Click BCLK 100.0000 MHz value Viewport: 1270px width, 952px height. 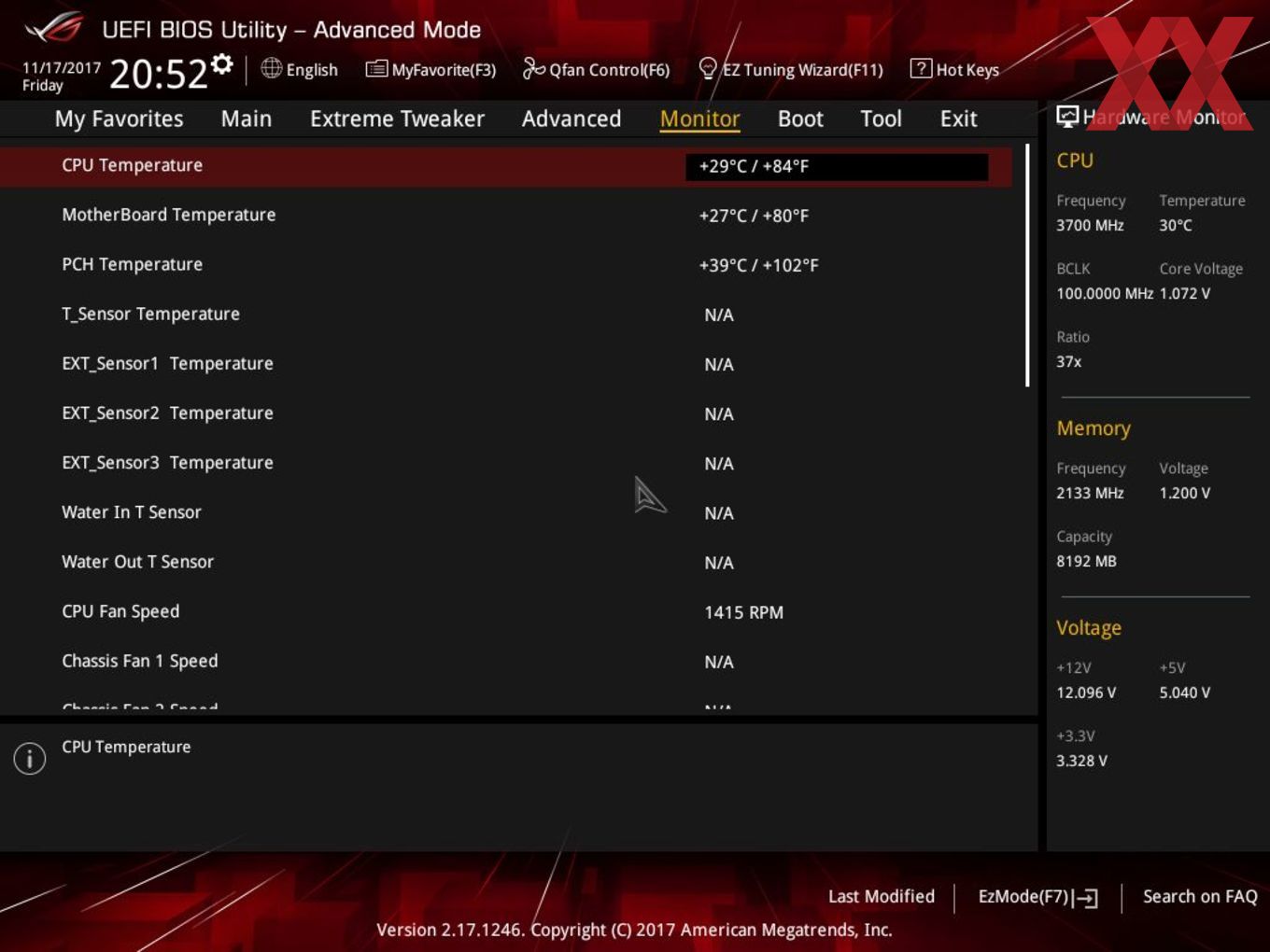[x=1105, y=293]
